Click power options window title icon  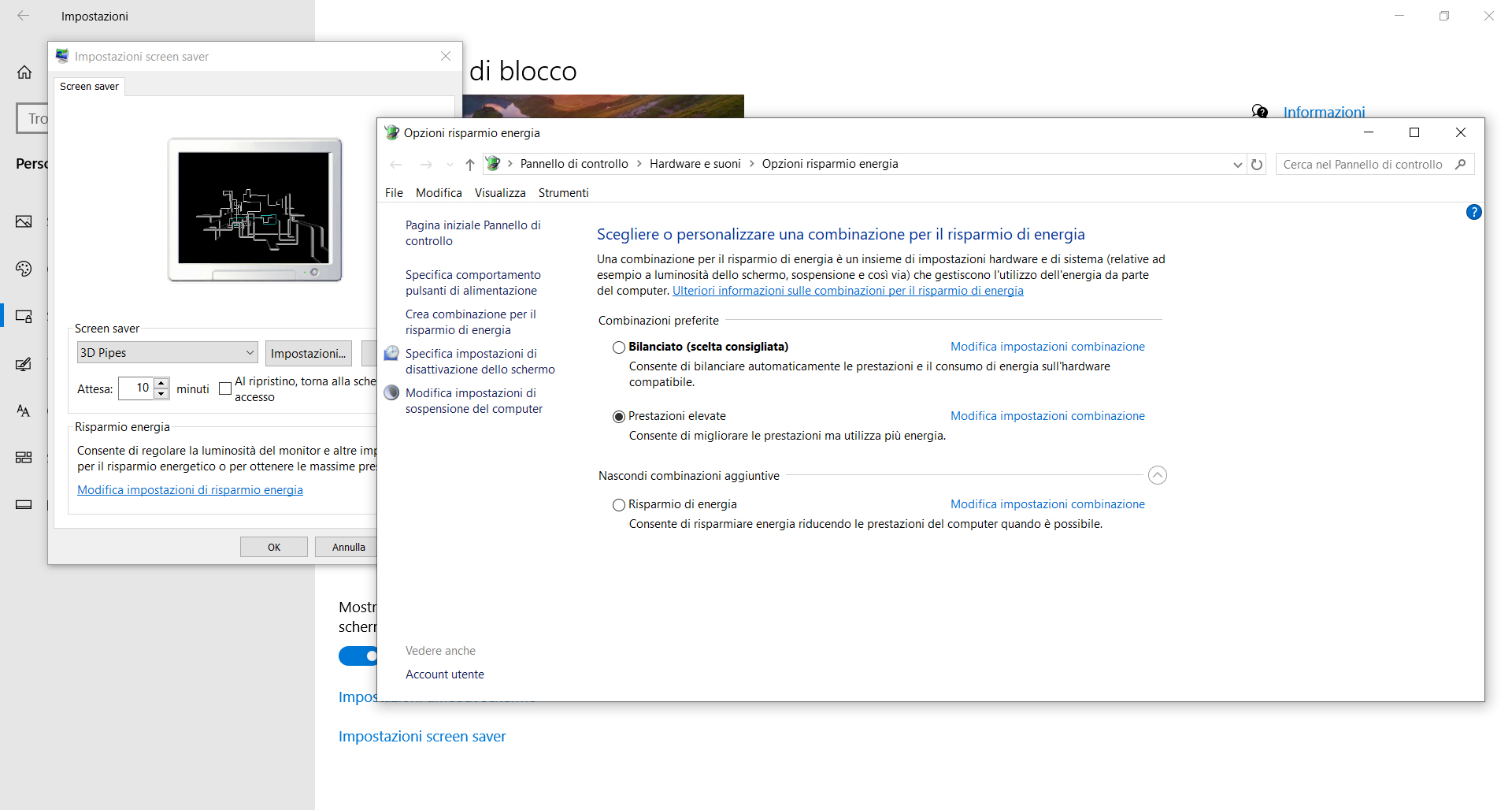pyautogui.click(x=391, y=132)
